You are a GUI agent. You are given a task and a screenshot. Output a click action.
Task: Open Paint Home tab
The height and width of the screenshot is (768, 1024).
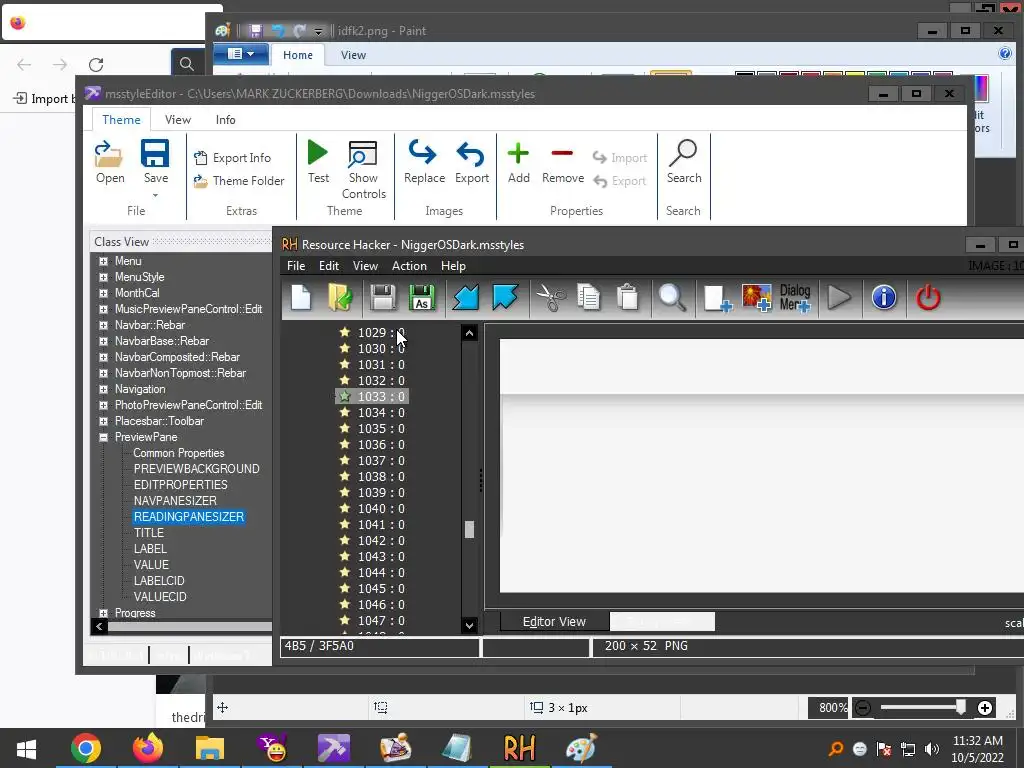pos(298,55)
